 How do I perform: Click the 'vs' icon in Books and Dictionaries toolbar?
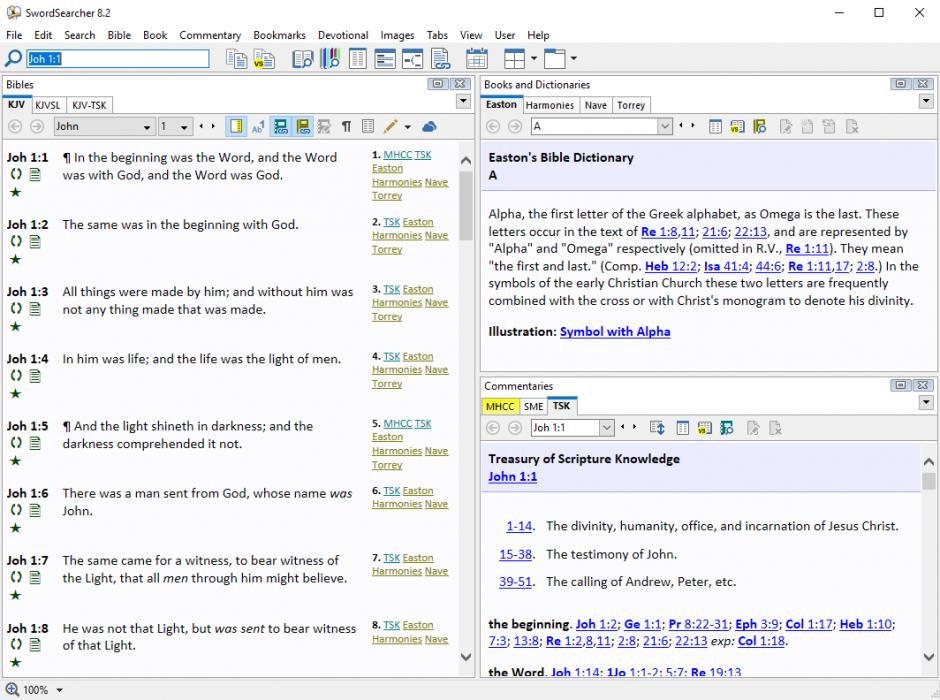(737, 126)
